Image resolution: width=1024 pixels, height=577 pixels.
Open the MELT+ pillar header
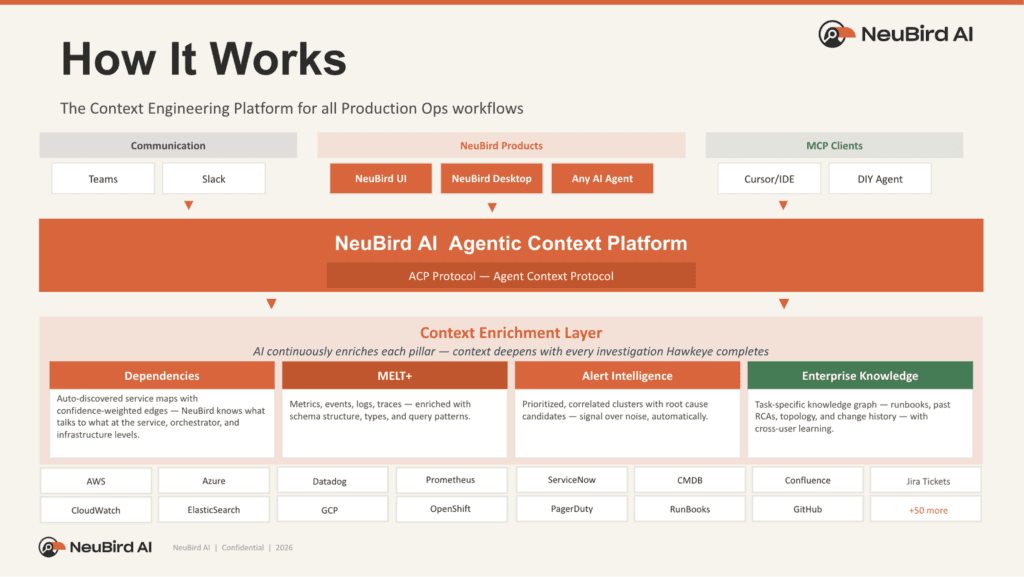[x=394, y=375]
